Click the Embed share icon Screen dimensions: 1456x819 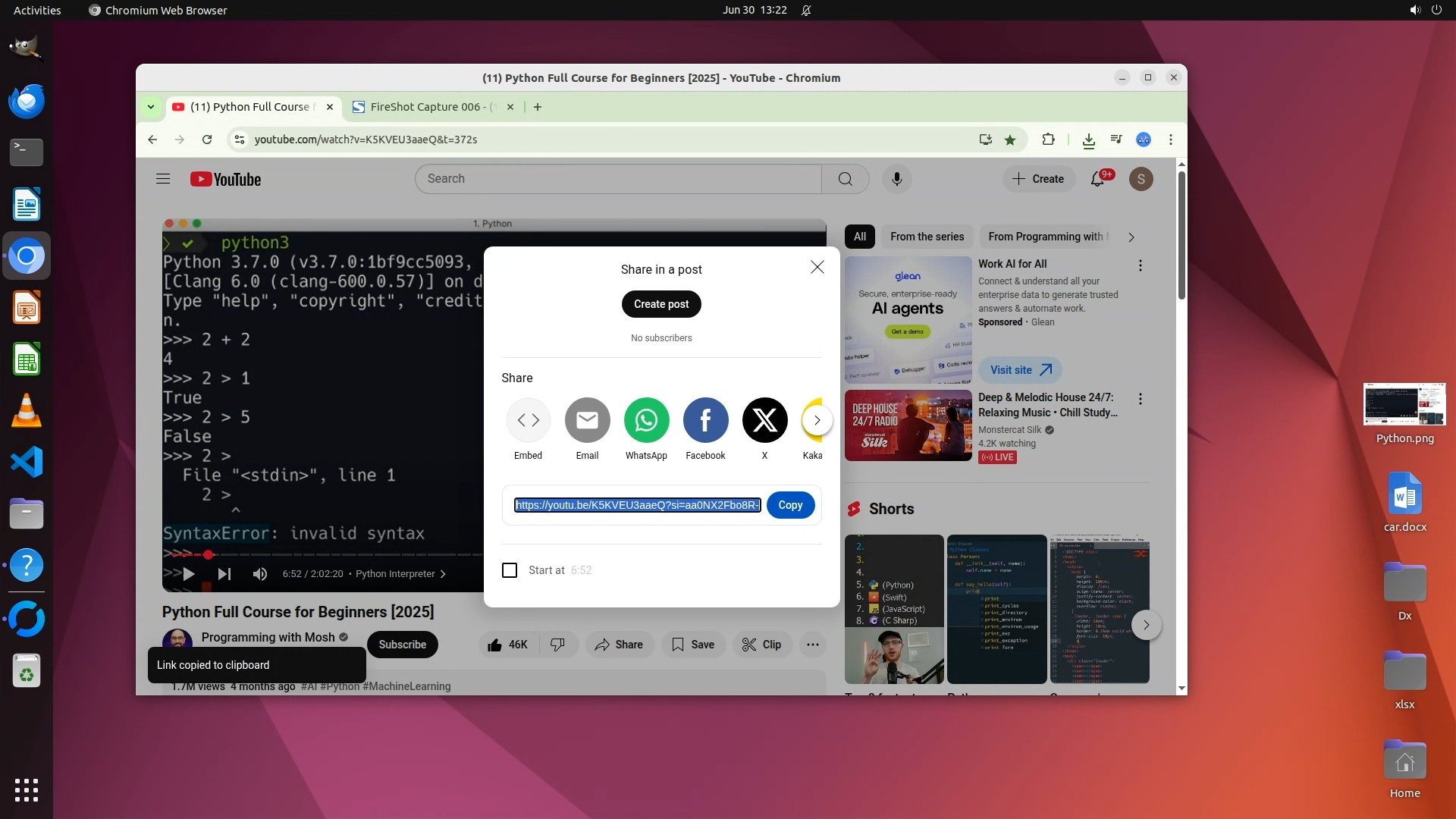(528, 420)
